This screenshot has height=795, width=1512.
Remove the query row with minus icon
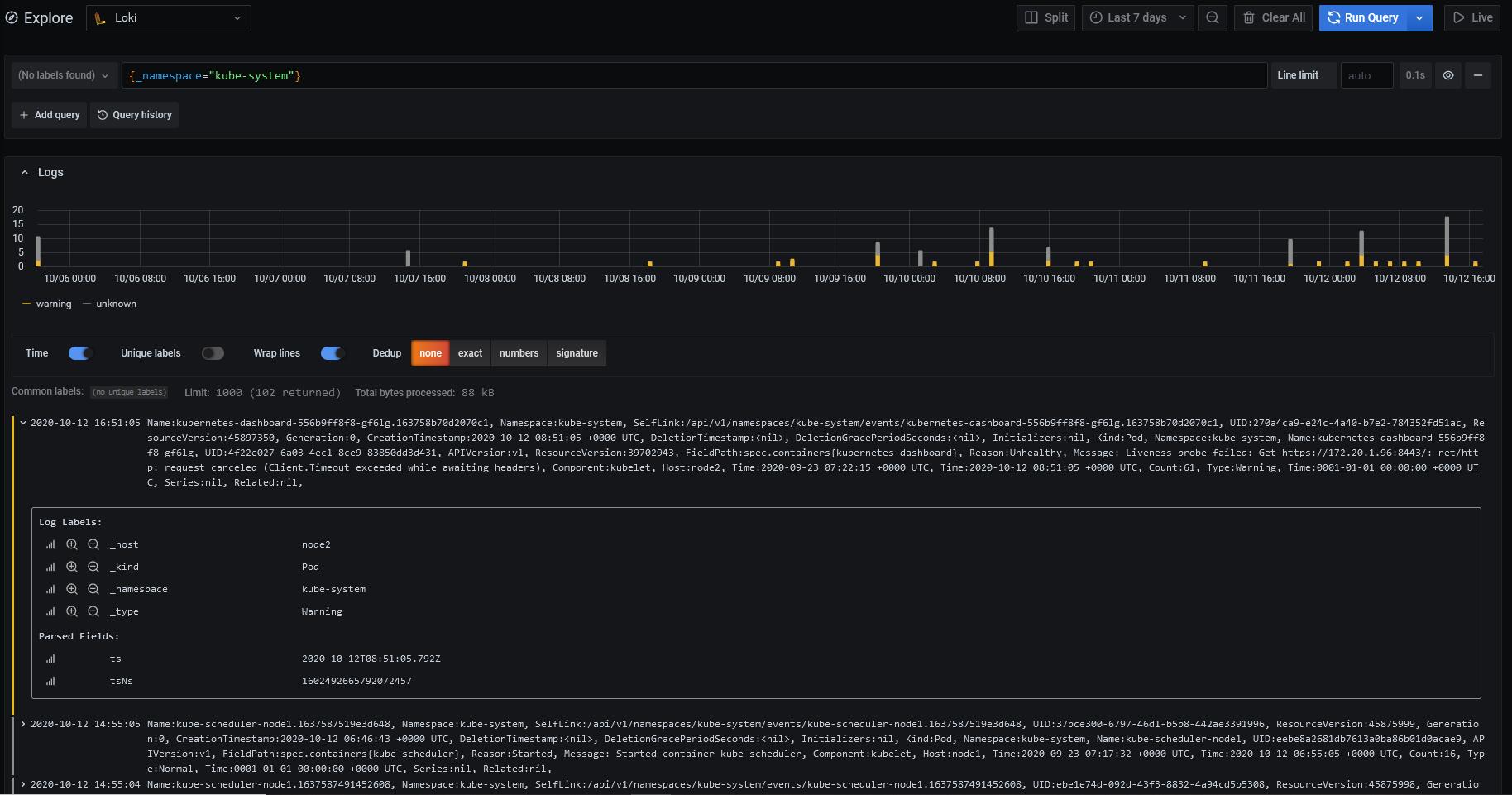pyautogui.click(x=1478, y=75)
